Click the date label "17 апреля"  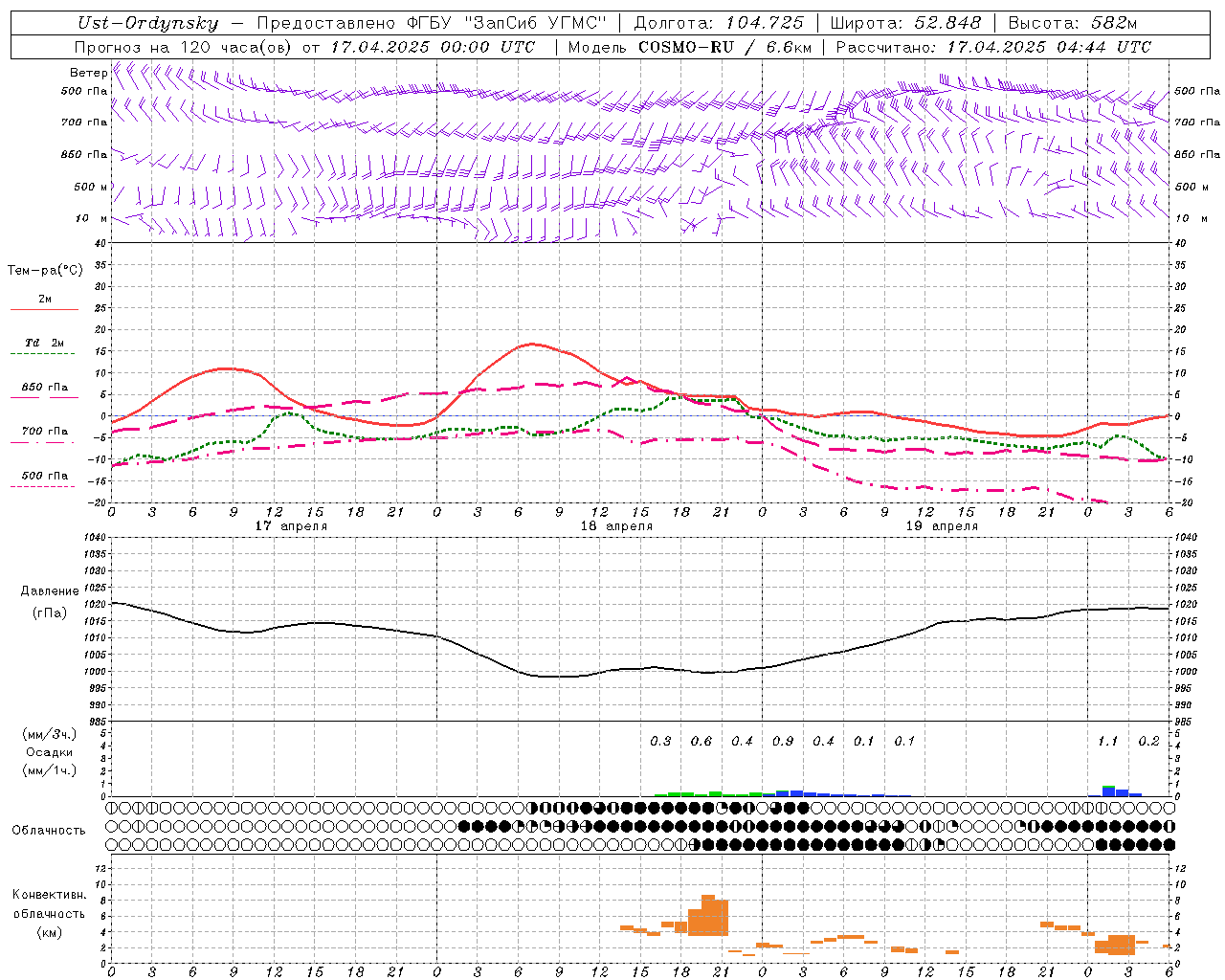click(x=291, y=526)
